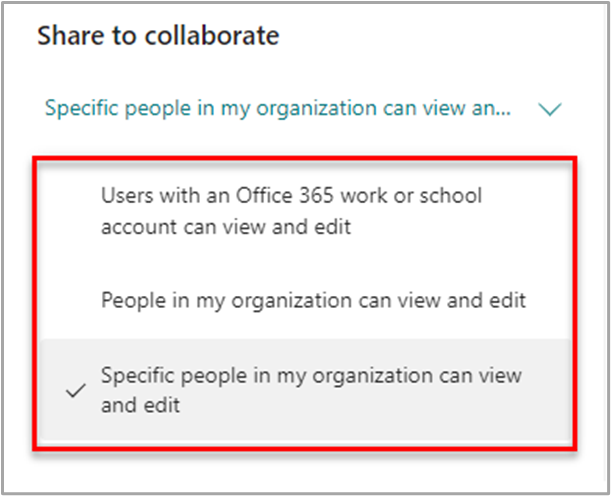Select Users with an Office 365 account option

tap(290, 210)
